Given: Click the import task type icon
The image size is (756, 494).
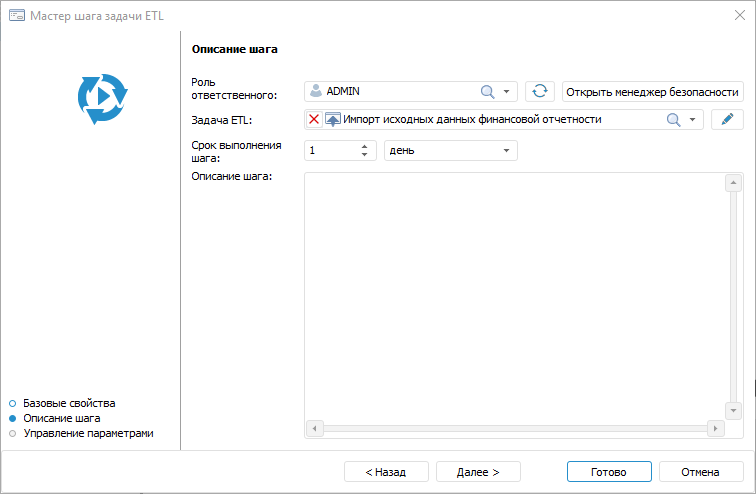Looking at the screenshot, I should tap(333, 120).
